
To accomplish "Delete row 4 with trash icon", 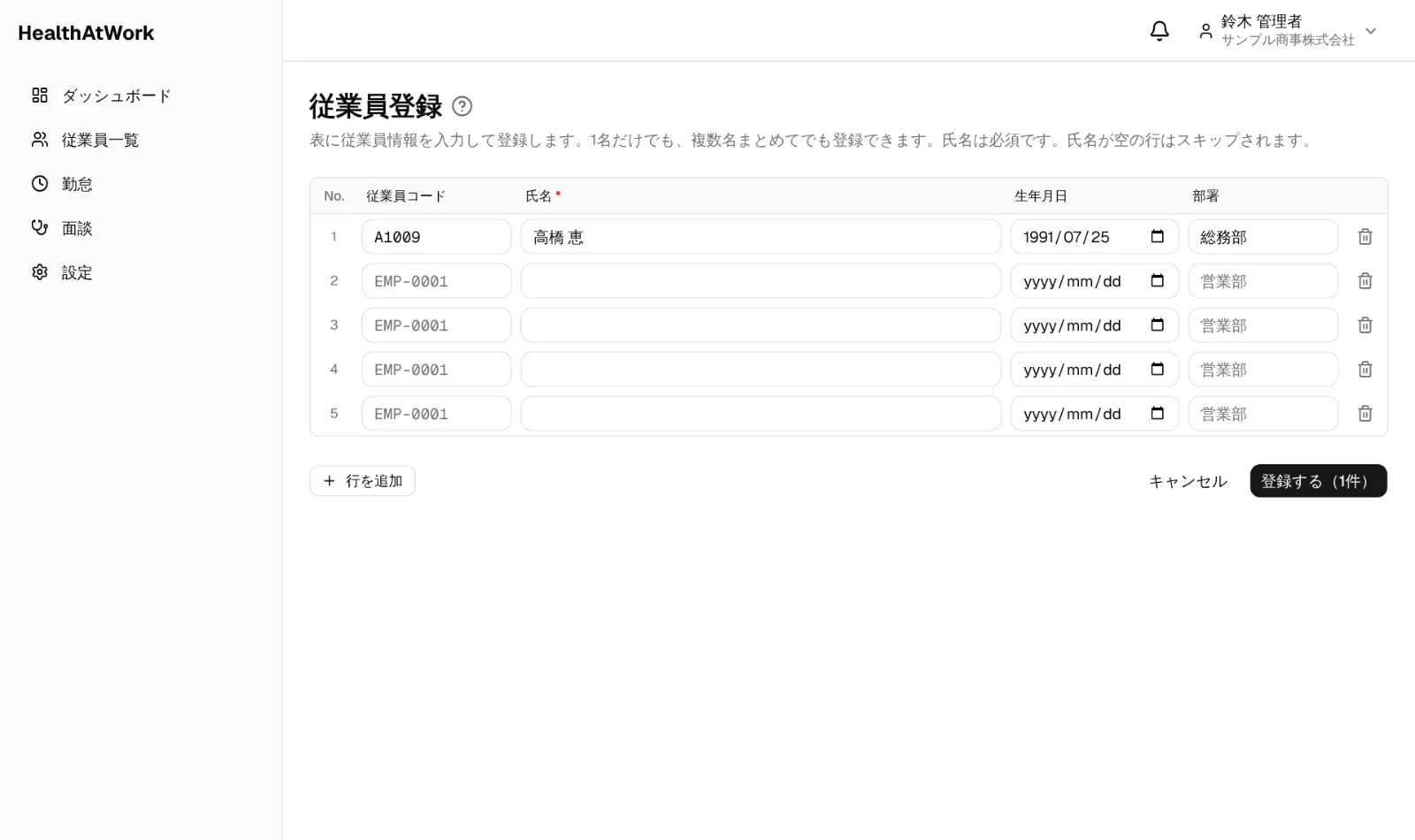I will (1365, 370).
